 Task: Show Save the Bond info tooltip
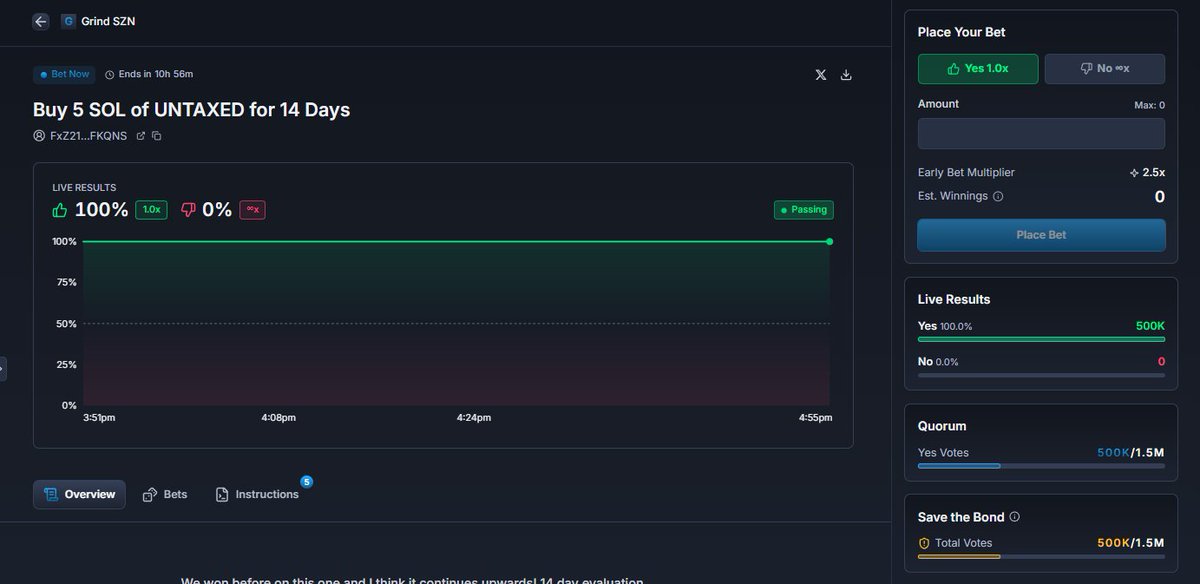(1015, 517)
